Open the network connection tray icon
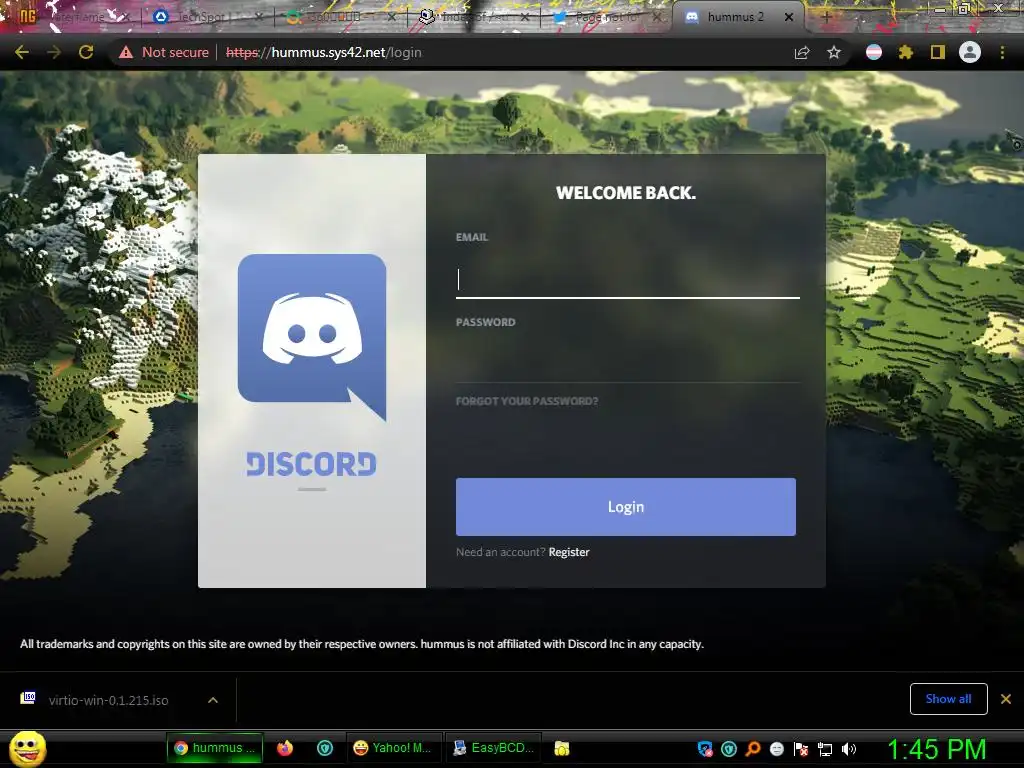 click(x=825, y=749)
